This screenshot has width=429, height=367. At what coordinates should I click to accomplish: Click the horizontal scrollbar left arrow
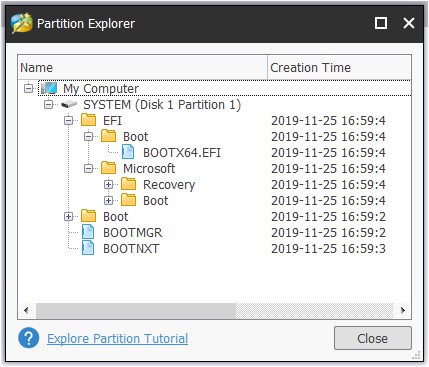pyautogui.click(x=26, y=310)
